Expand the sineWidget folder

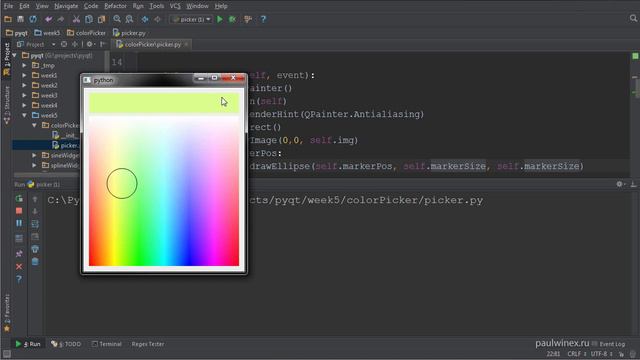[34, 156]
